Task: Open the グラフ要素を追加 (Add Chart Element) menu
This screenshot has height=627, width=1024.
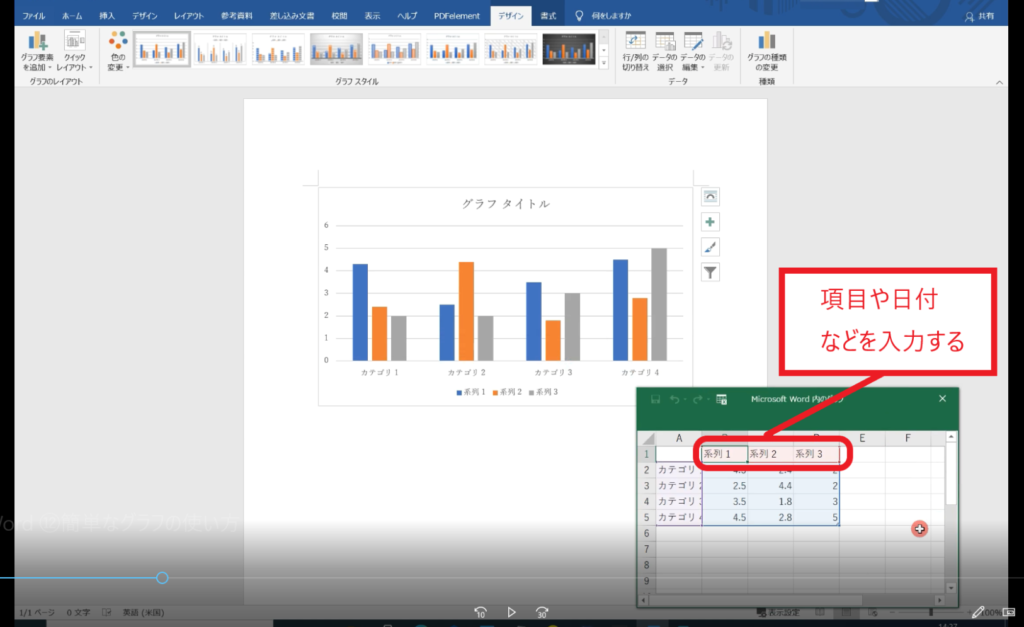Action: click(37, 51)
